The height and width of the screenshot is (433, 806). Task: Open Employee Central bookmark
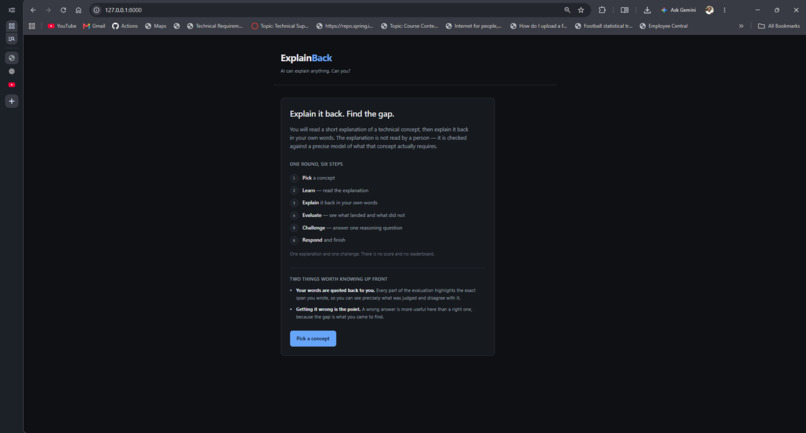coord(664,26)
